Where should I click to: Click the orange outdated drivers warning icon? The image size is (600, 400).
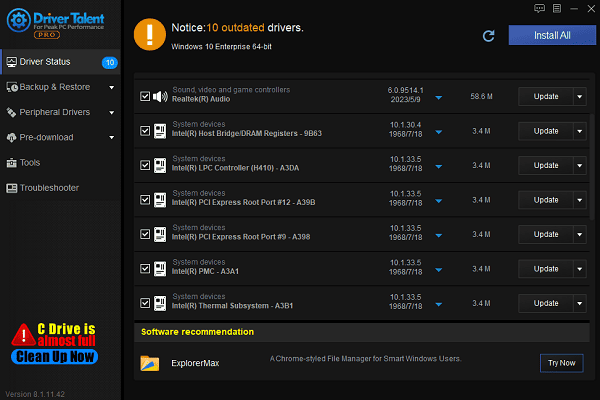click(150, 34)
